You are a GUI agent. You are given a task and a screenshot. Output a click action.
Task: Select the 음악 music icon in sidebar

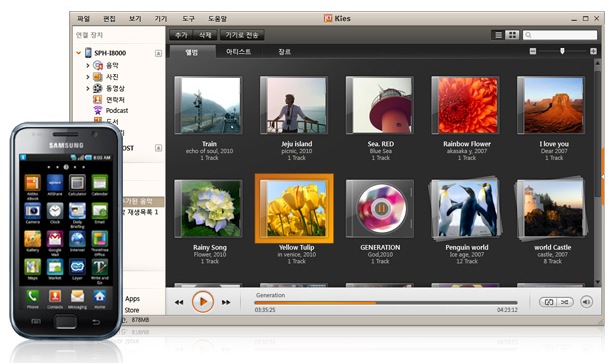98,65
